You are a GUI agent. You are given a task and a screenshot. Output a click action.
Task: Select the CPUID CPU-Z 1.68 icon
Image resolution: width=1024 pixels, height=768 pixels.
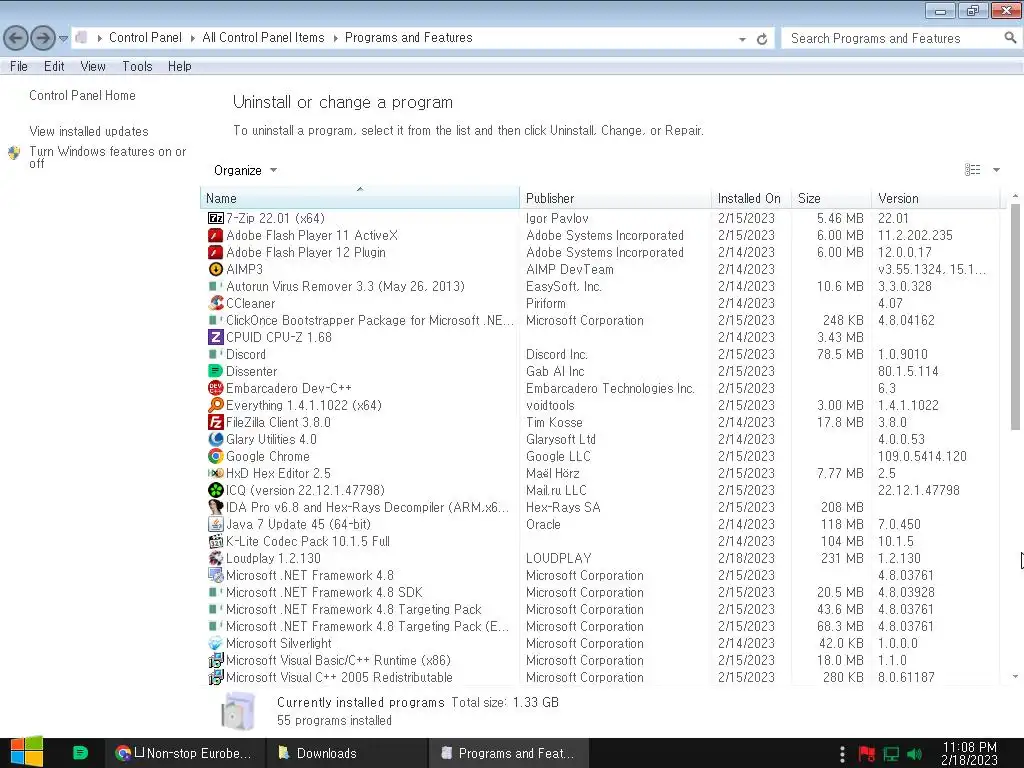216,337
